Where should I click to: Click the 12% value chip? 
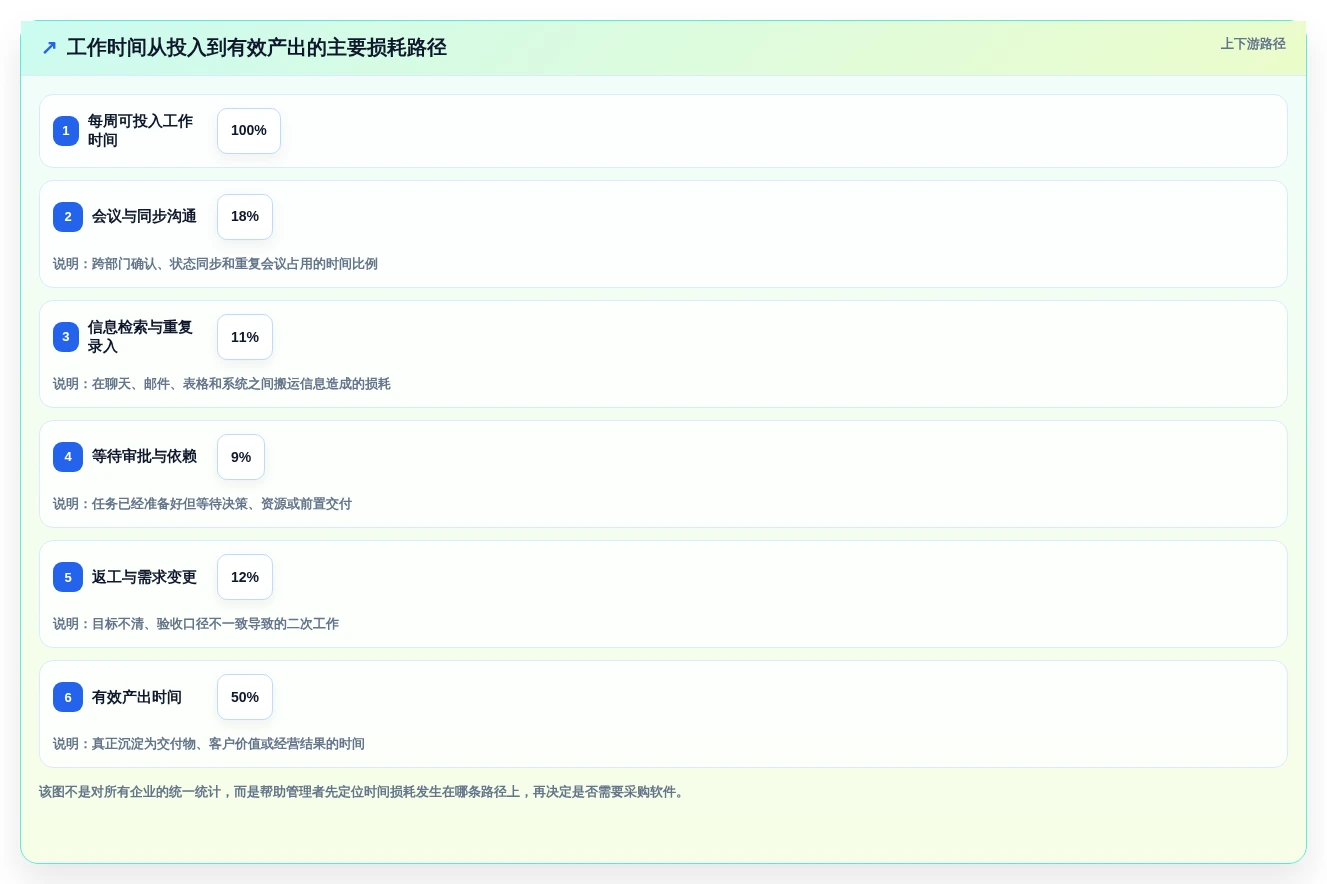coord(245,577)
